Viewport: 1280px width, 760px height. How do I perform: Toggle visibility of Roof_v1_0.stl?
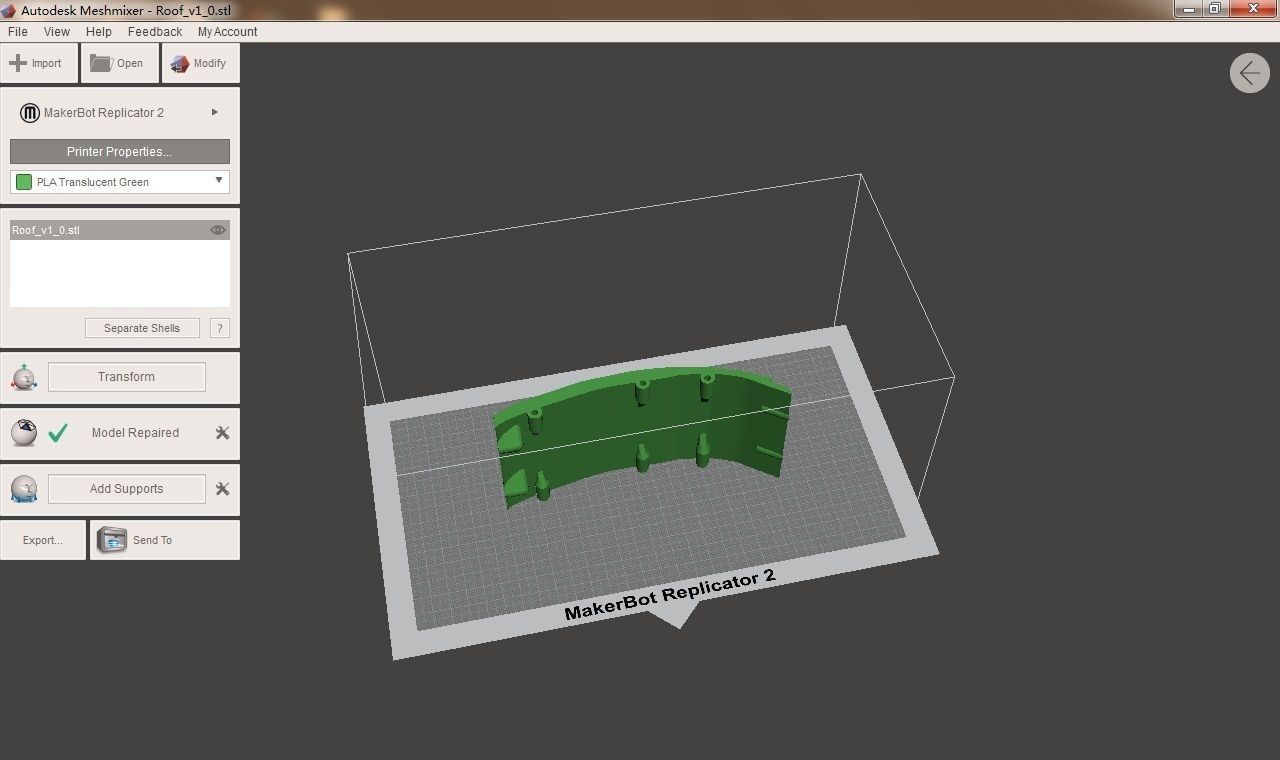[218, 230]
